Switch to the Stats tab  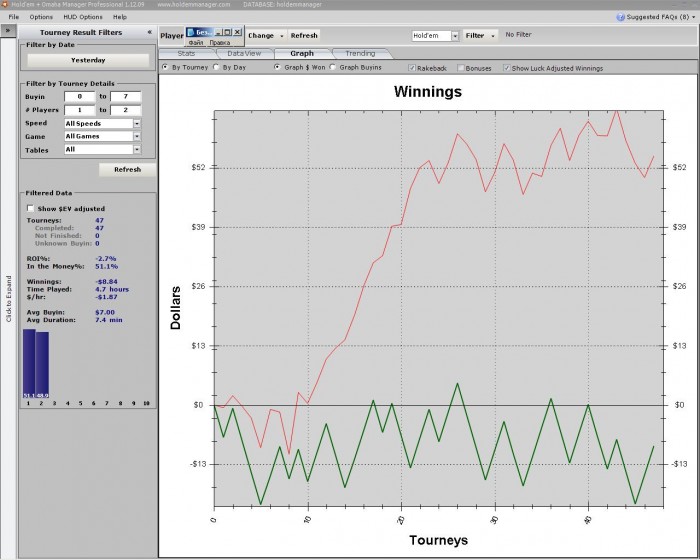[186, 53]
